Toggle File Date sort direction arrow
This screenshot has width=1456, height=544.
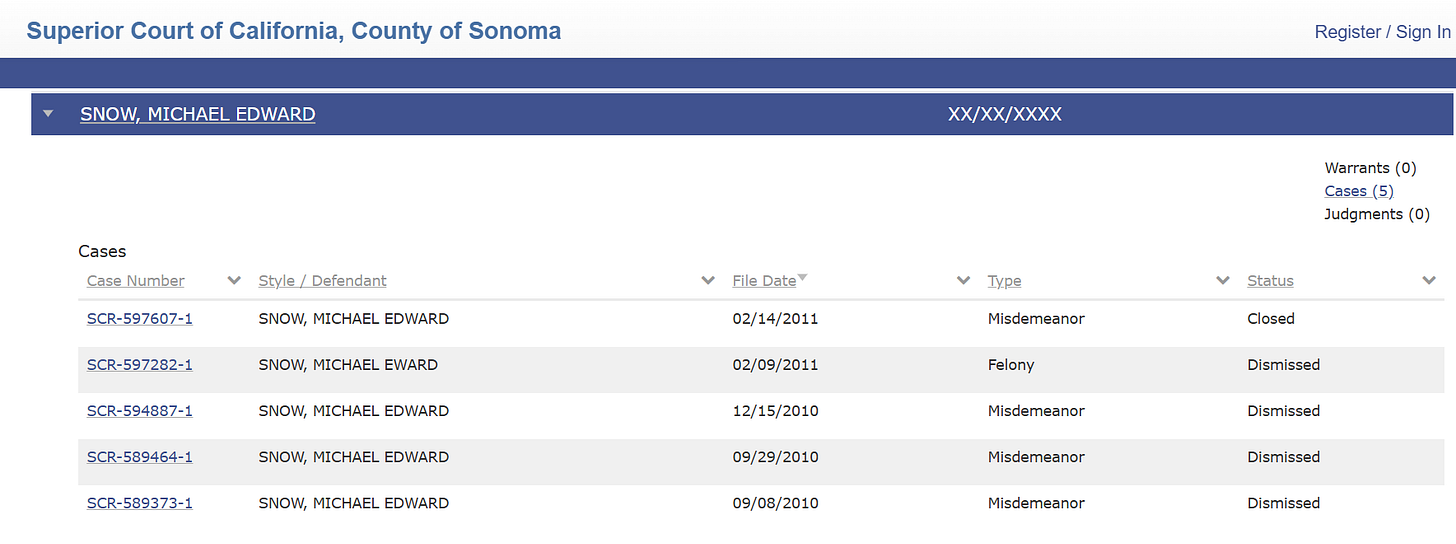click(x=802, y=278)
